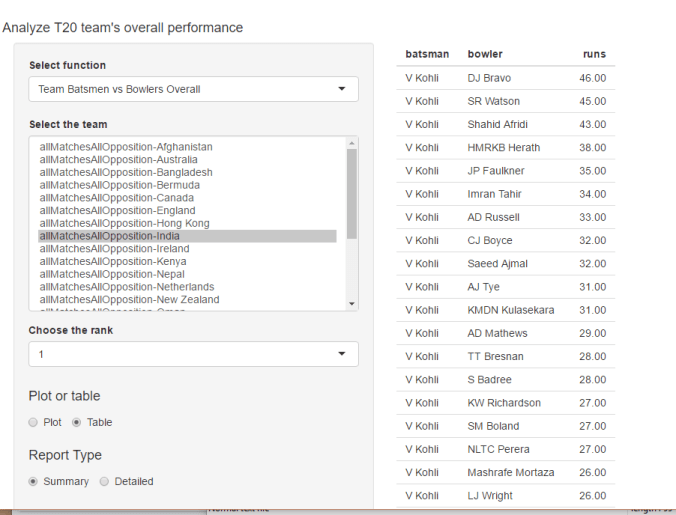
Task: Select the Table radio button
Action: coord(76,422)
